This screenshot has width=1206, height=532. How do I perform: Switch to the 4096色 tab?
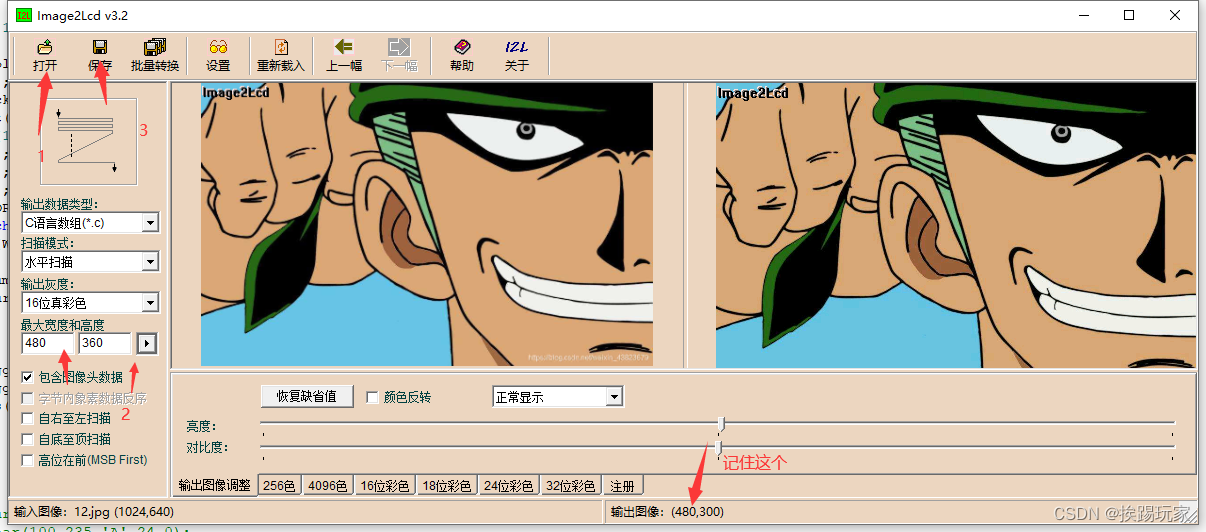(327, 486)
